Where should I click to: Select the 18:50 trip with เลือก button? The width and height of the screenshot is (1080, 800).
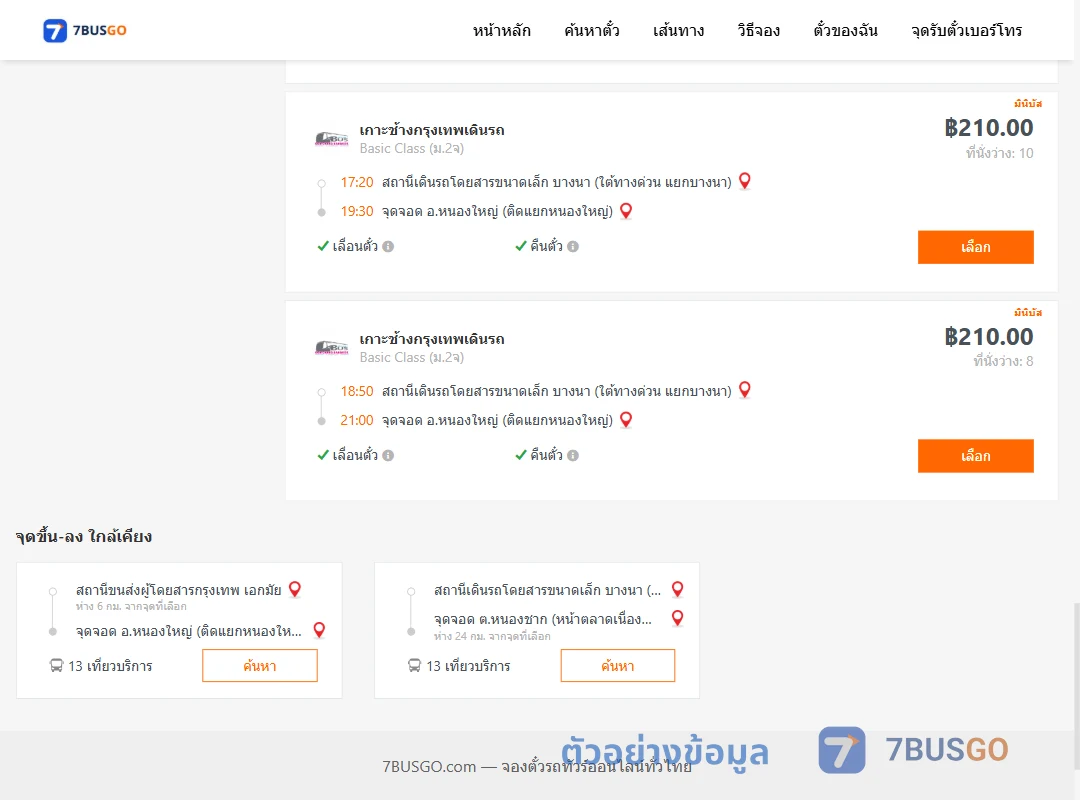[975, 456]
